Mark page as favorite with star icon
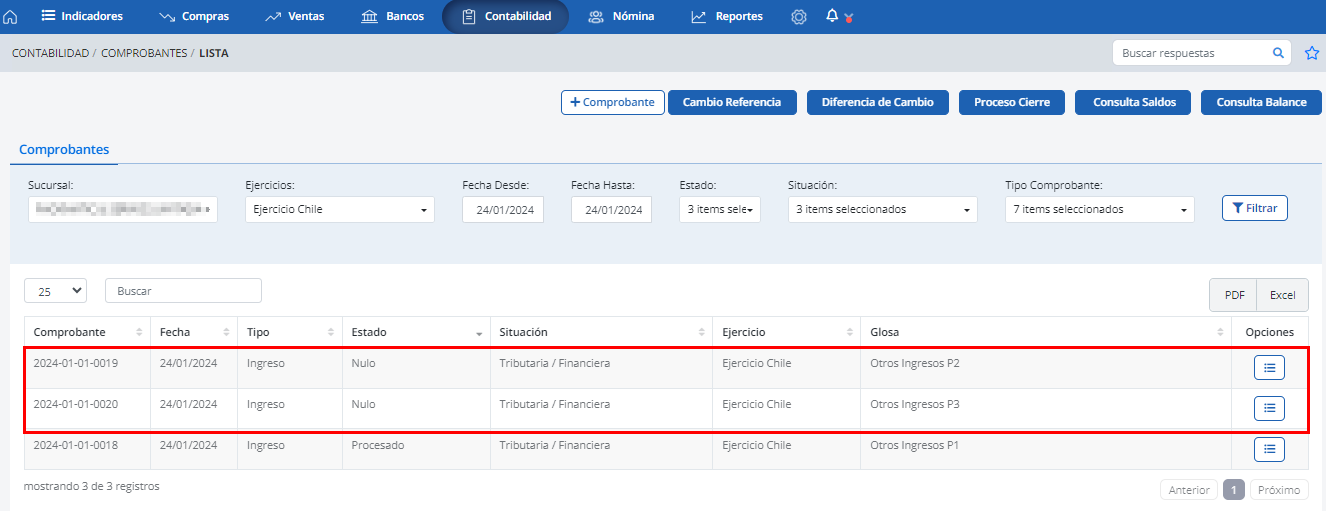 (1312, 53)
